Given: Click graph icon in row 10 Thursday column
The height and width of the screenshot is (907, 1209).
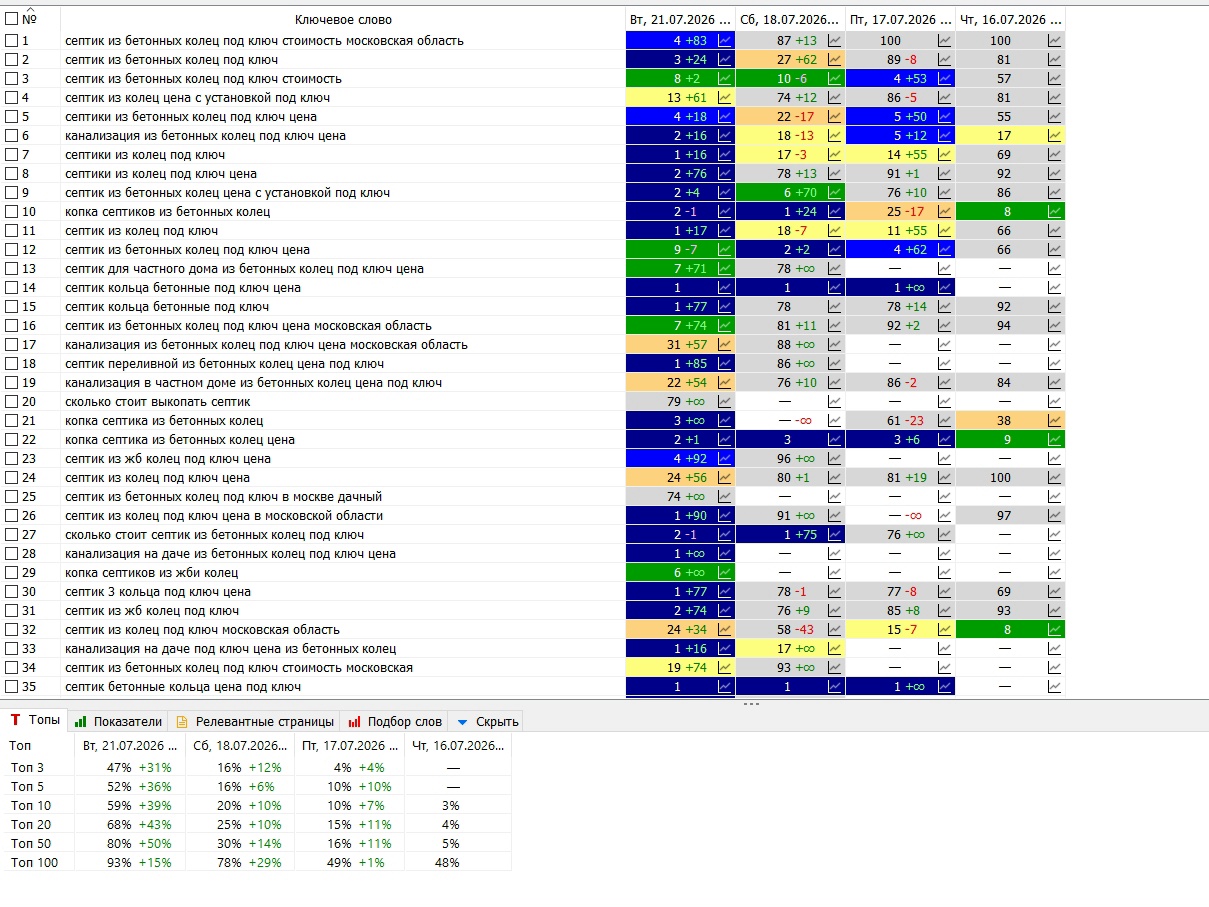Looking at the screenshot, I should point(1054,212).
